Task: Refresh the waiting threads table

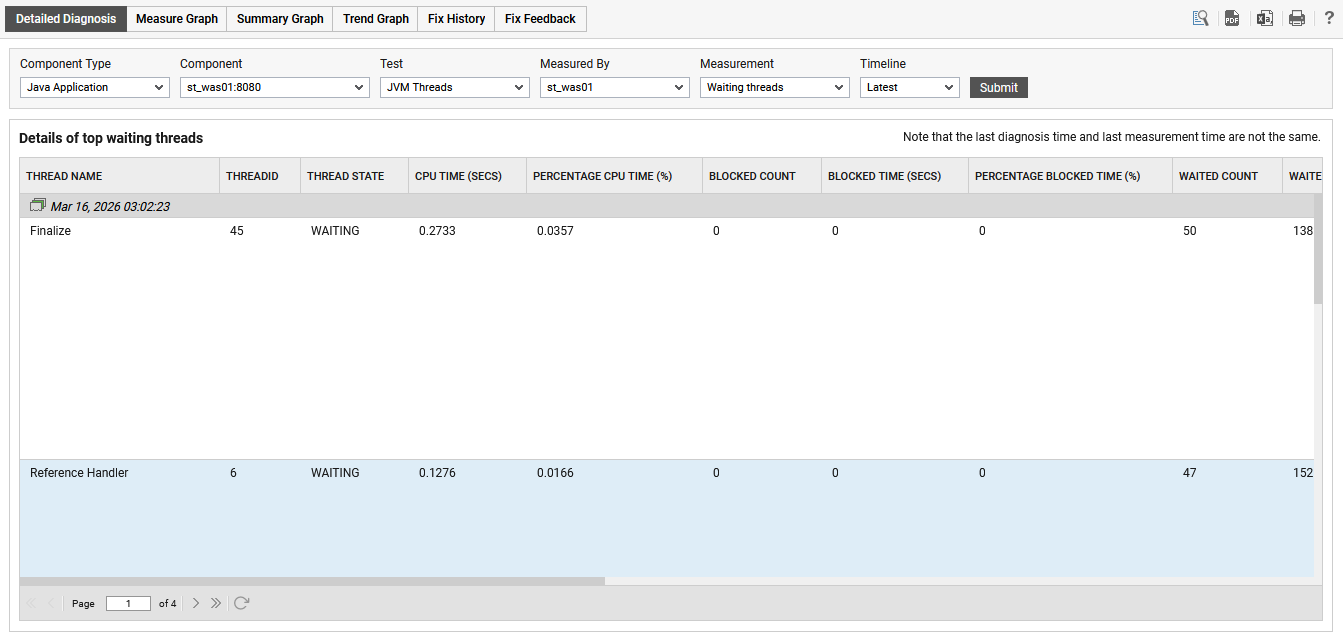Action: pyautogui.click(x=241, y=603)
